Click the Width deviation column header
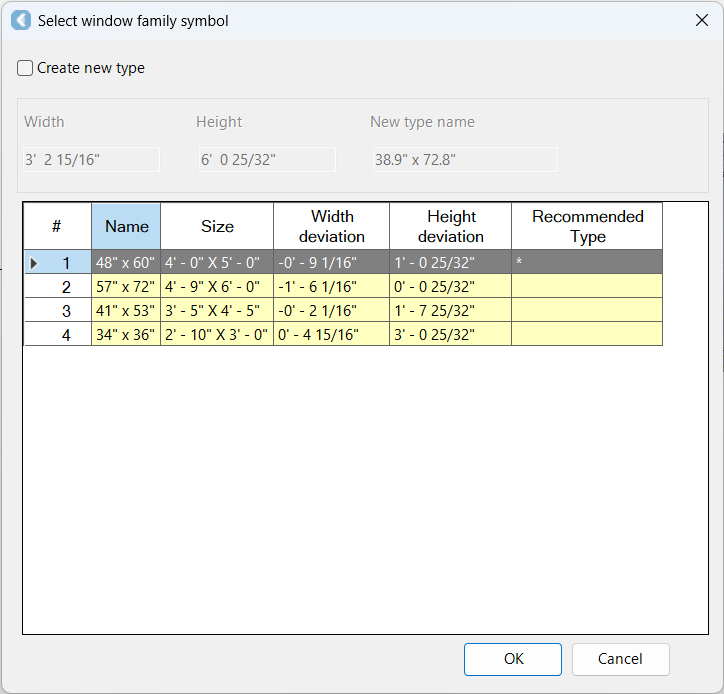 click(x=332, y=226)
